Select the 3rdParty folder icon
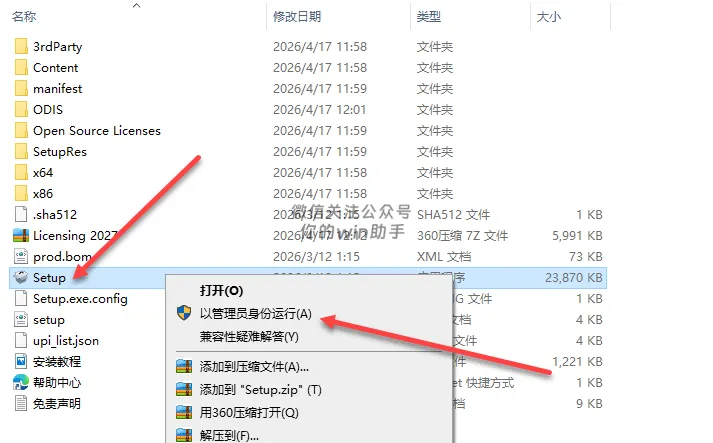 tap(21, 46)
